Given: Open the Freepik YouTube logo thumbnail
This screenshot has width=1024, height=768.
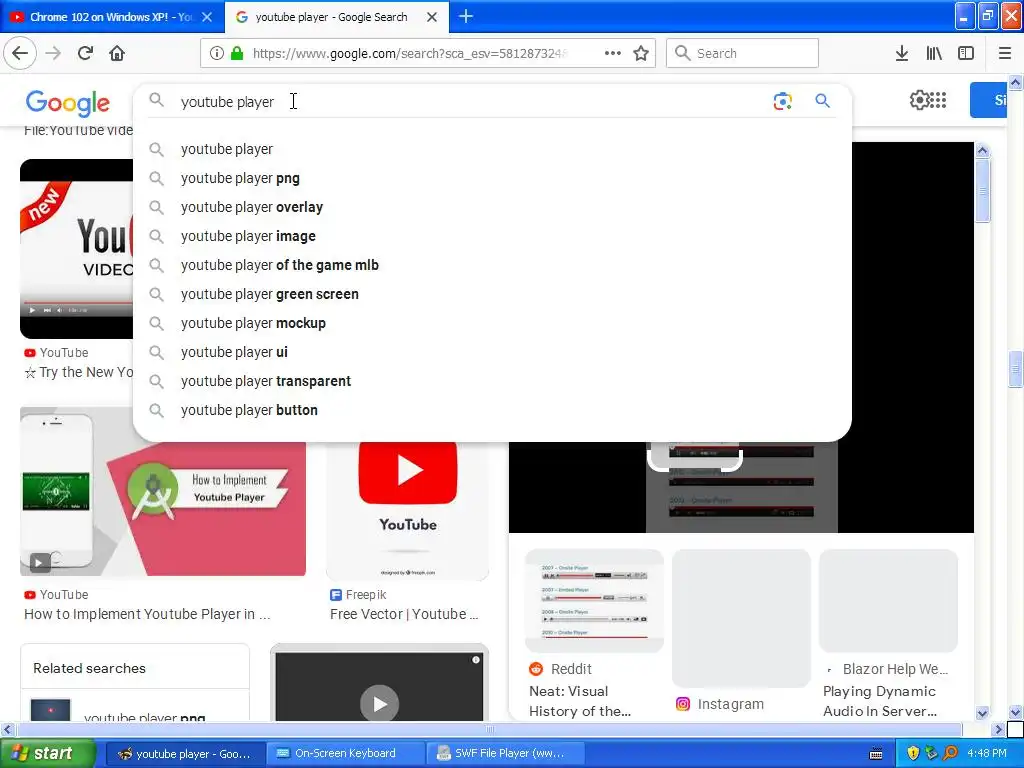Looking at the screenshot, I should click(x=408, y=510).
